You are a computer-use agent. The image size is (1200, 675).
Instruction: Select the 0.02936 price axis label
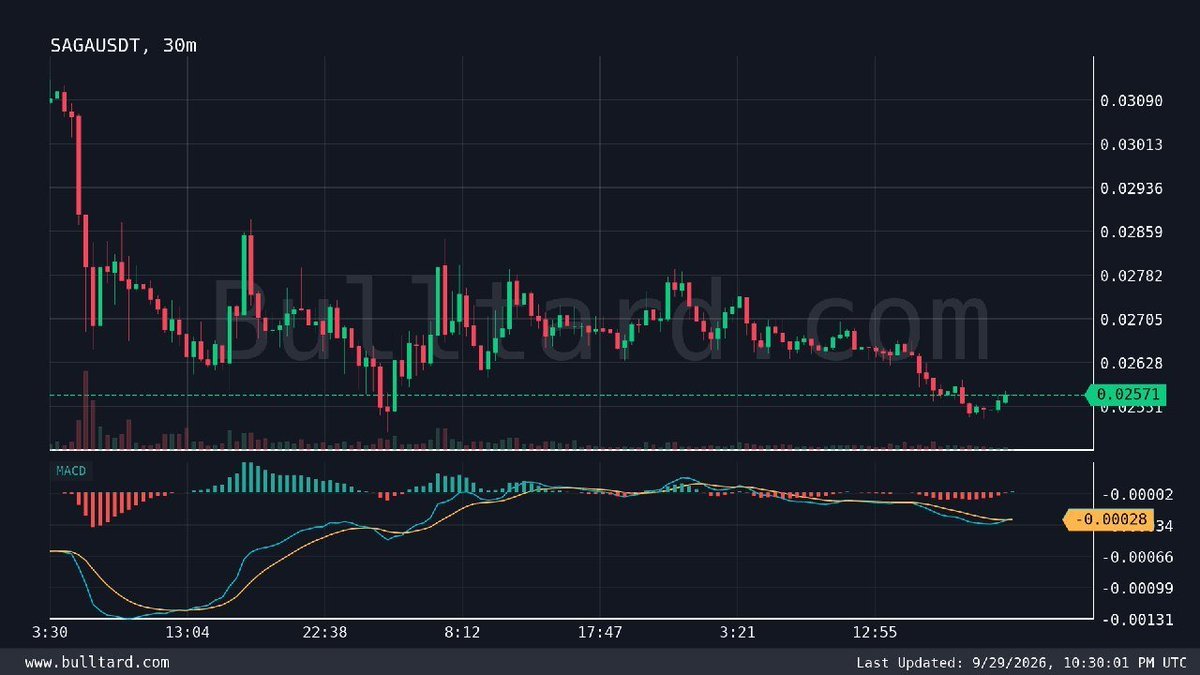1131,188
